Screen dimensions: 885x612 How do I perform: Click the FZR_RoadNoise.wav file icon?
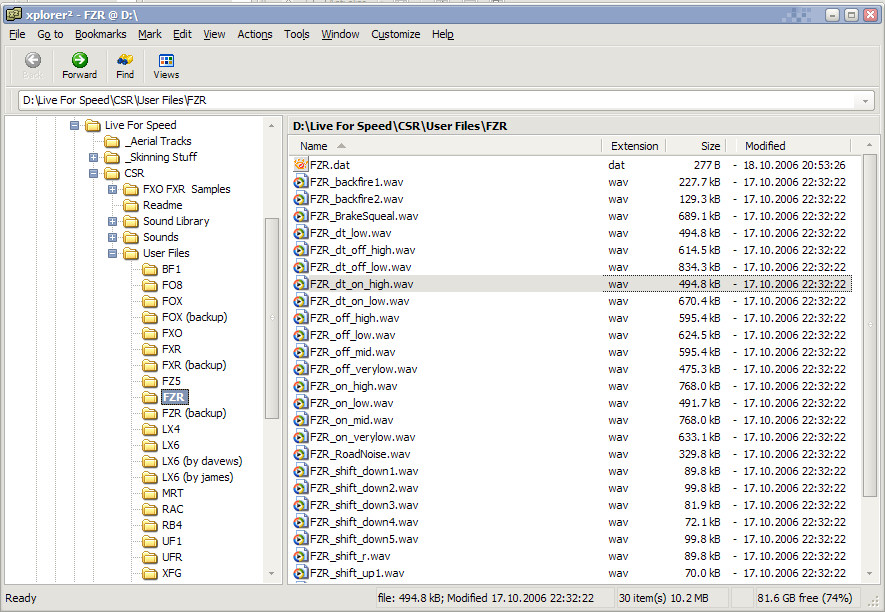(300, 454)
